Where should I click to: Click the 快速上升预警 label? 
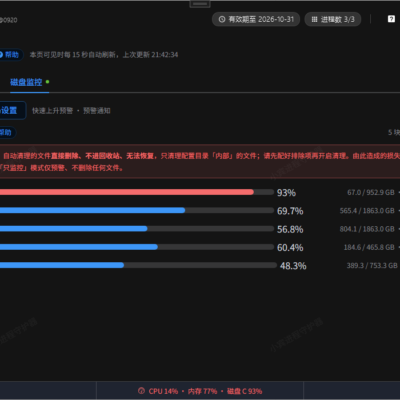point(52,111)
